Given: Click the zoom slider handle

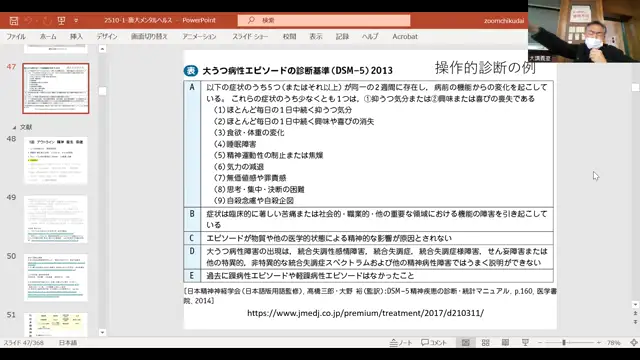Looking at the screenshot, I should tap(564, 342).
